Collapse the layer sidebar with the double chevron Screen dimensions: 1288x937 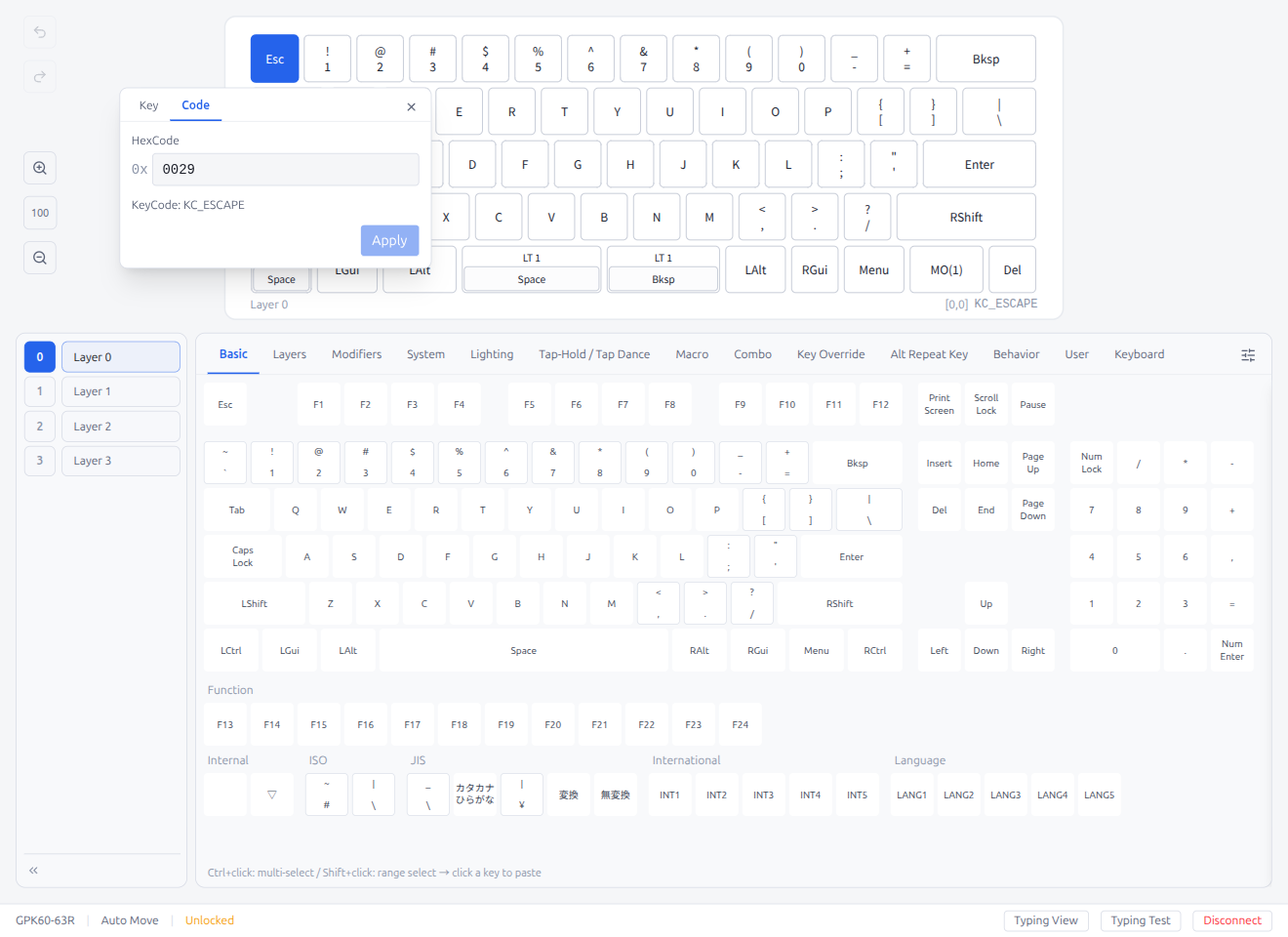tap(32, 870)
